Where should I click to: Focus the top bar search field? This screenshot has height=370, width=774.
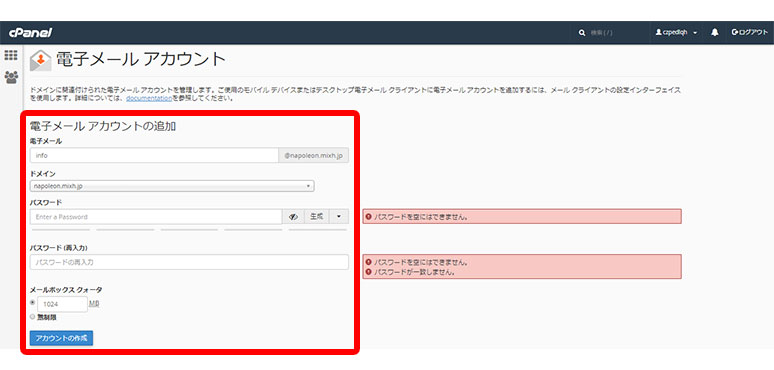pyautogui.click(x=615, y=33)
